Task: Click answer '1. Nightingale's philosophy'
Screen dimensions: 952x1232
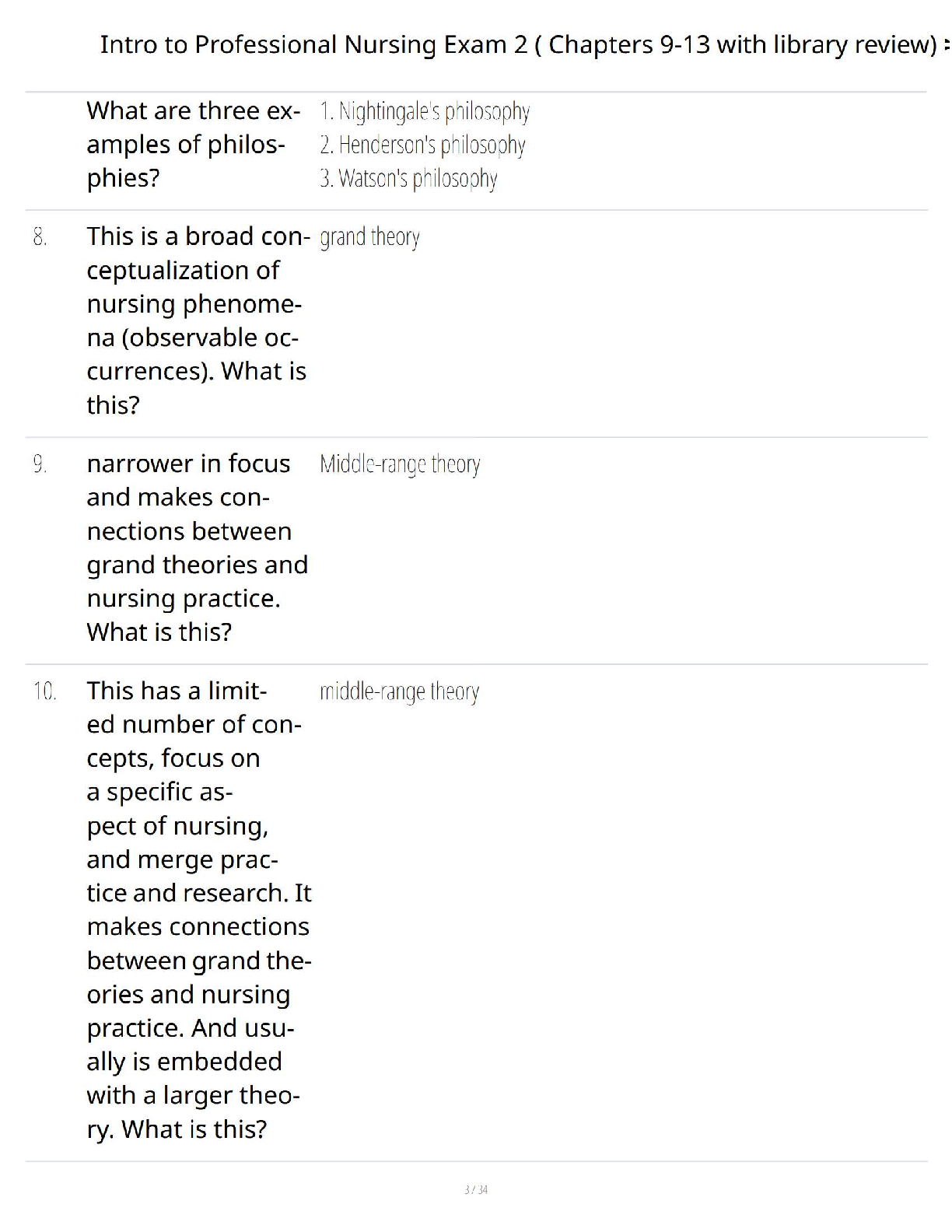Action: point(425,112)
